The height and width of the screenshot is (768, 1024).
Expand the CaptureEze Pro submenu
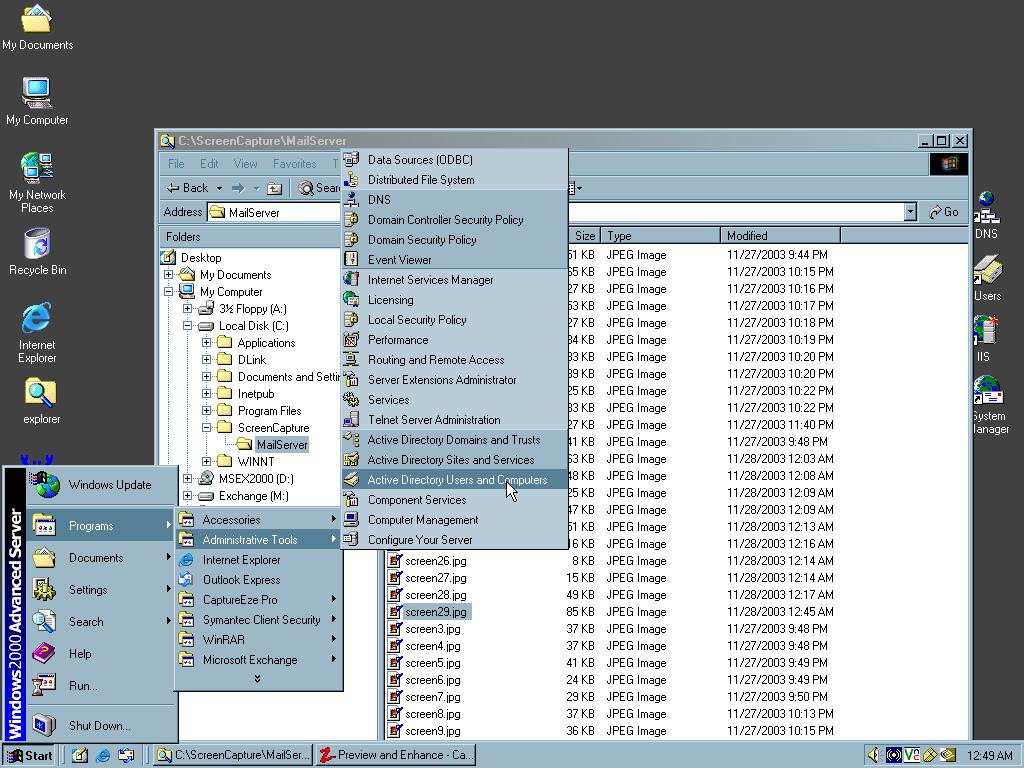point(259,600)
